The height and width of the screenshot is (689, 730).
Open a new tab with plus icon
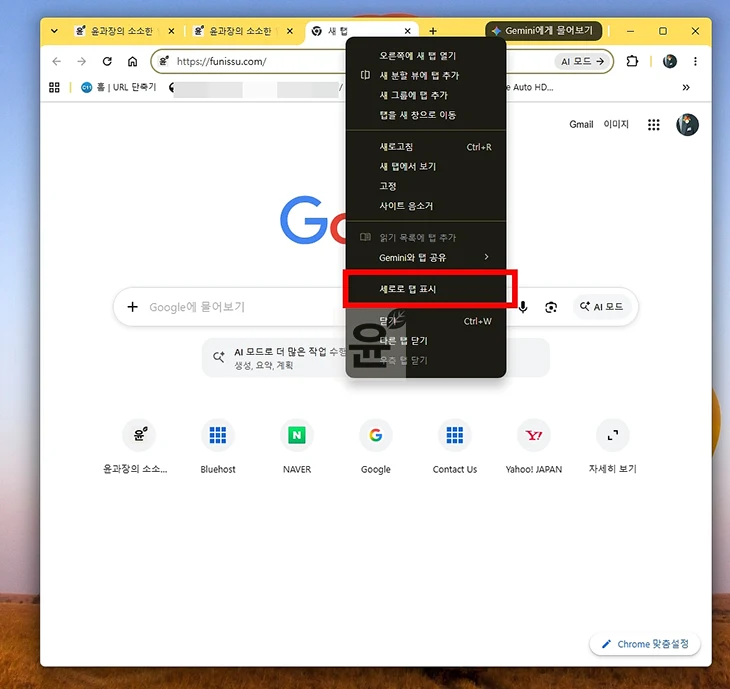pyautogui.click(x=433, y=31)
